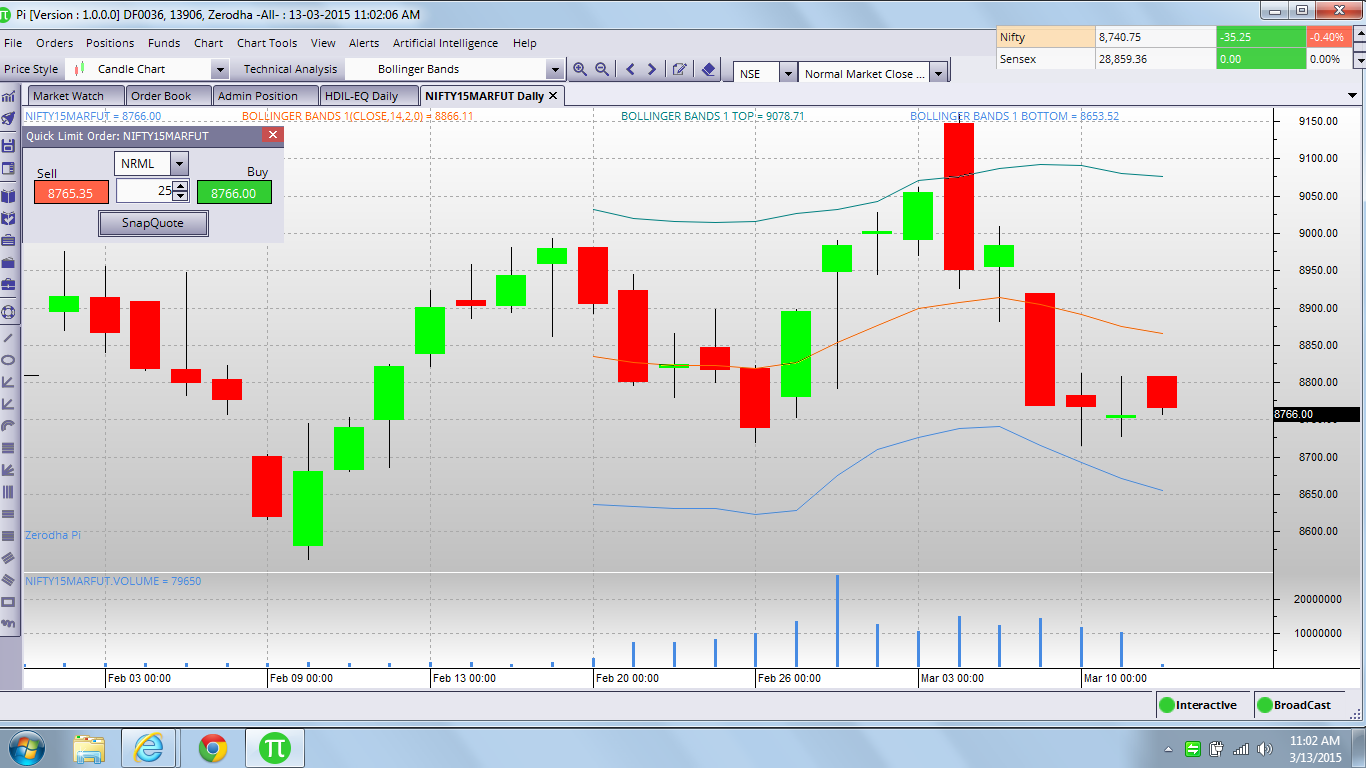This screenshot has height=768, width=1366.
Task: Open the Candle Chart price style dropdown
Action: point(220,69)
